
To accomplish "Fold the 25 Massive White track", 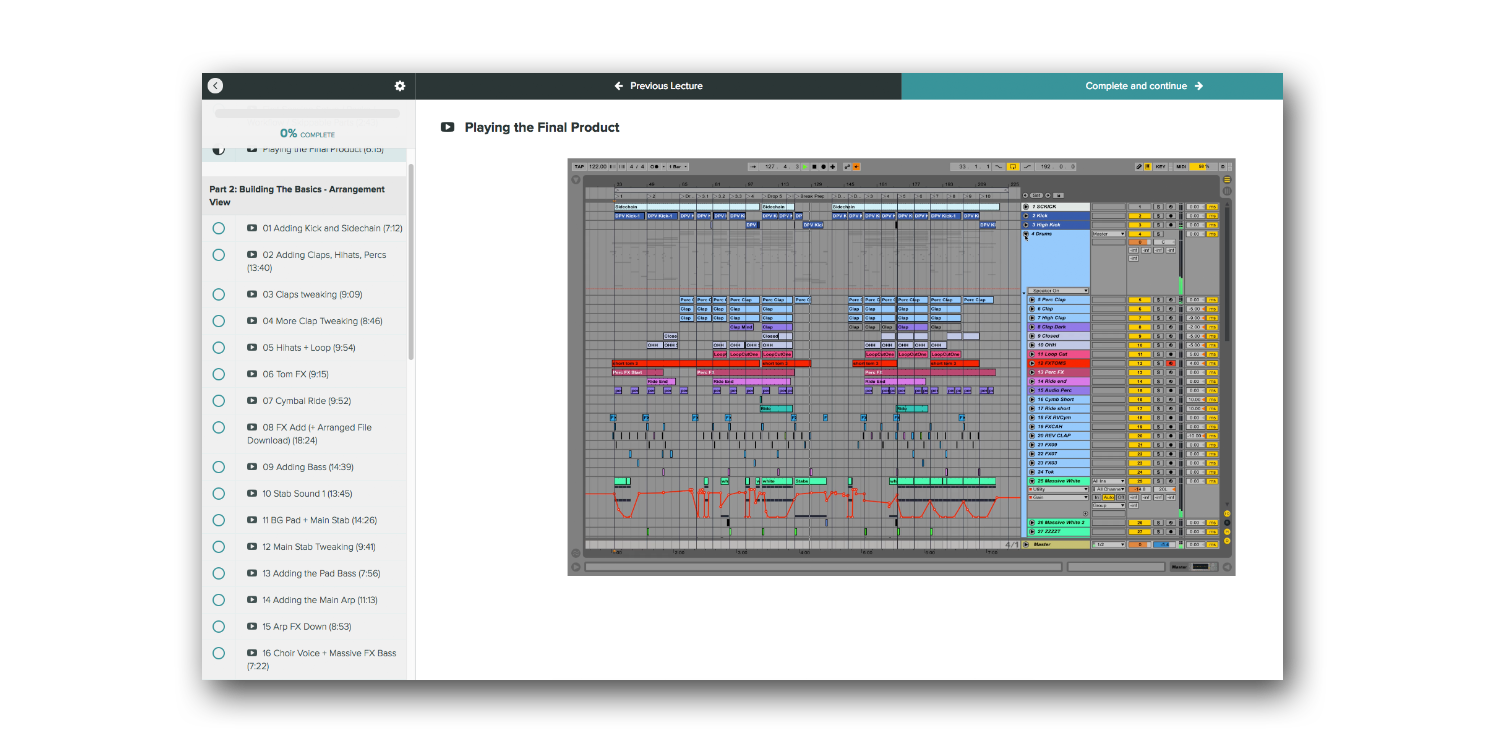I will tap(1032, 481).
